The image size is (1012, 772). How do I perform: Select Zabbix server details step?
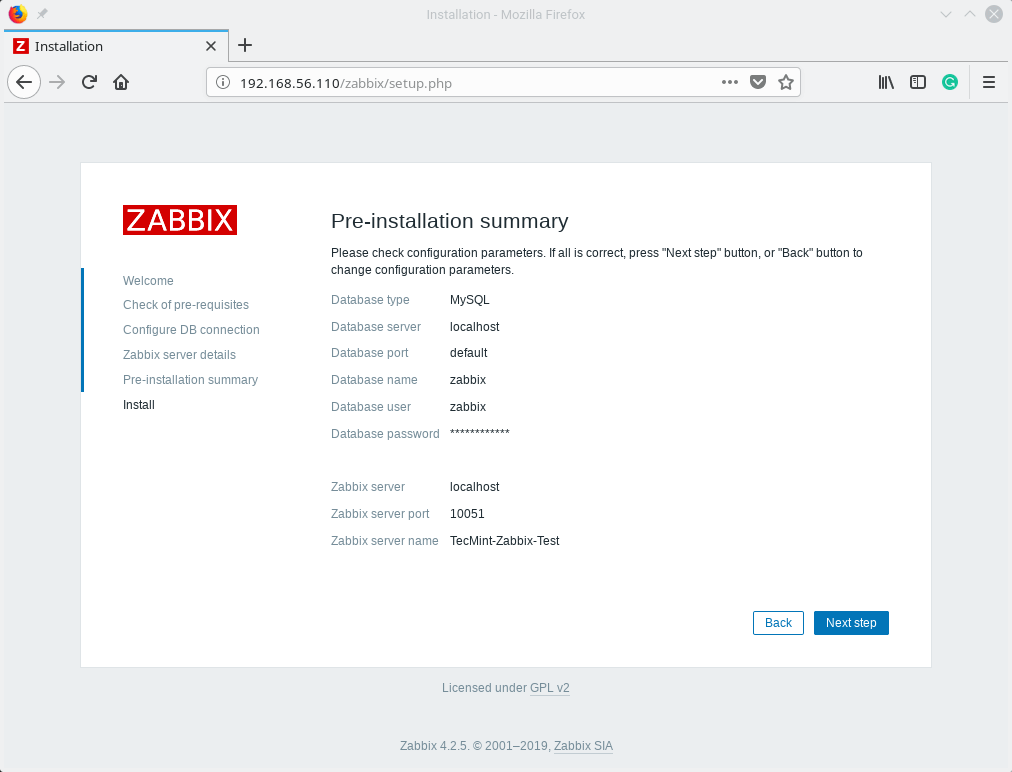pos(179,355)
